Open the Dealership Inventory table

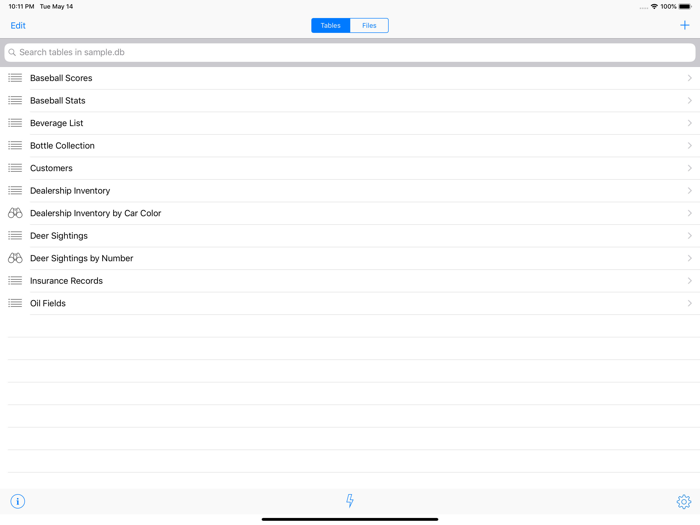click(x=350, y=191)
